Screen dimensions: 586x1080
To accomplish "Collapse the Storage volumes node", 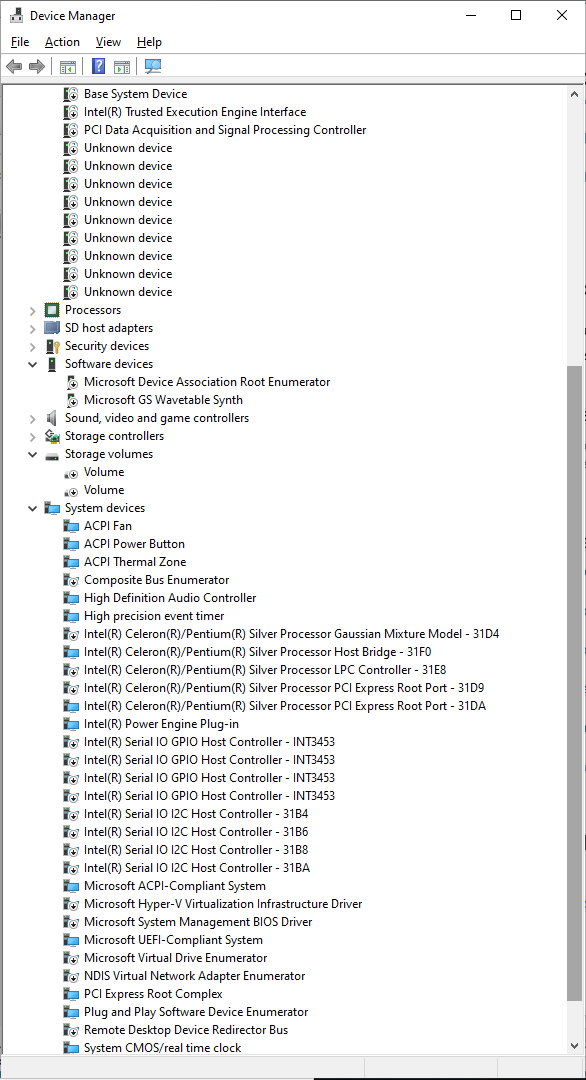I will tap(32, 455).
